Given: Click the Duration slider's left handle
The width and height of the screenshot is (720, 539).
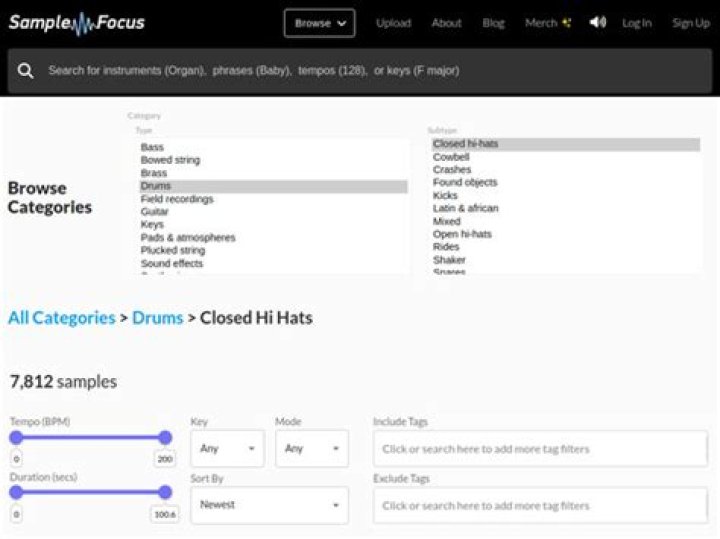Looking at the screenshot, I should coord(16,492).
